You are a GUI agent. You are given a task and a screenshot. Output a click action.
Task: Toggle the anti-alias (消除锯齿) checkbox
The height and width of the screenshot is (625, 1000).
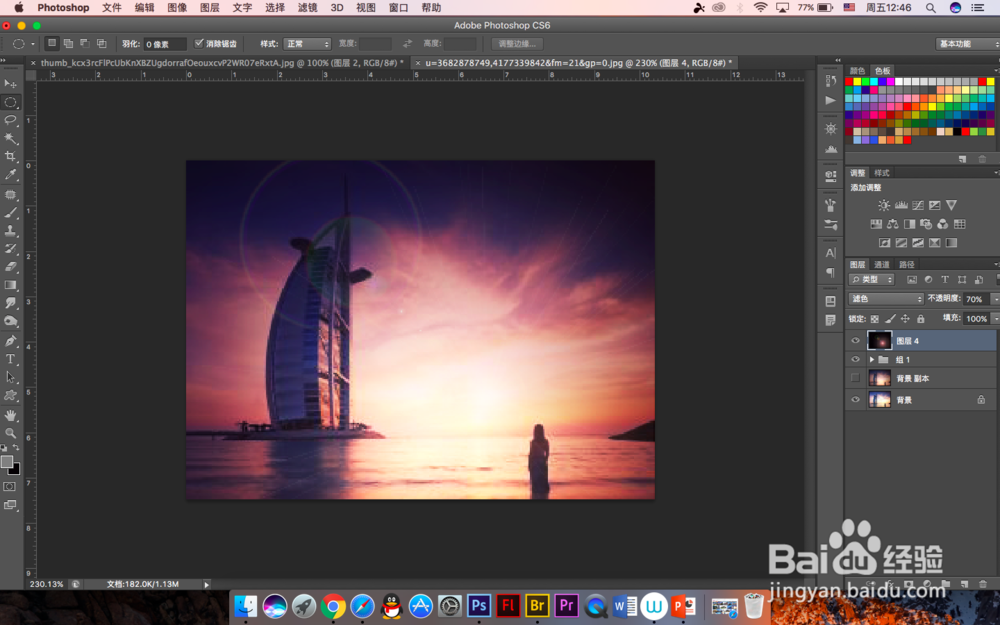(x=199, y=43)
